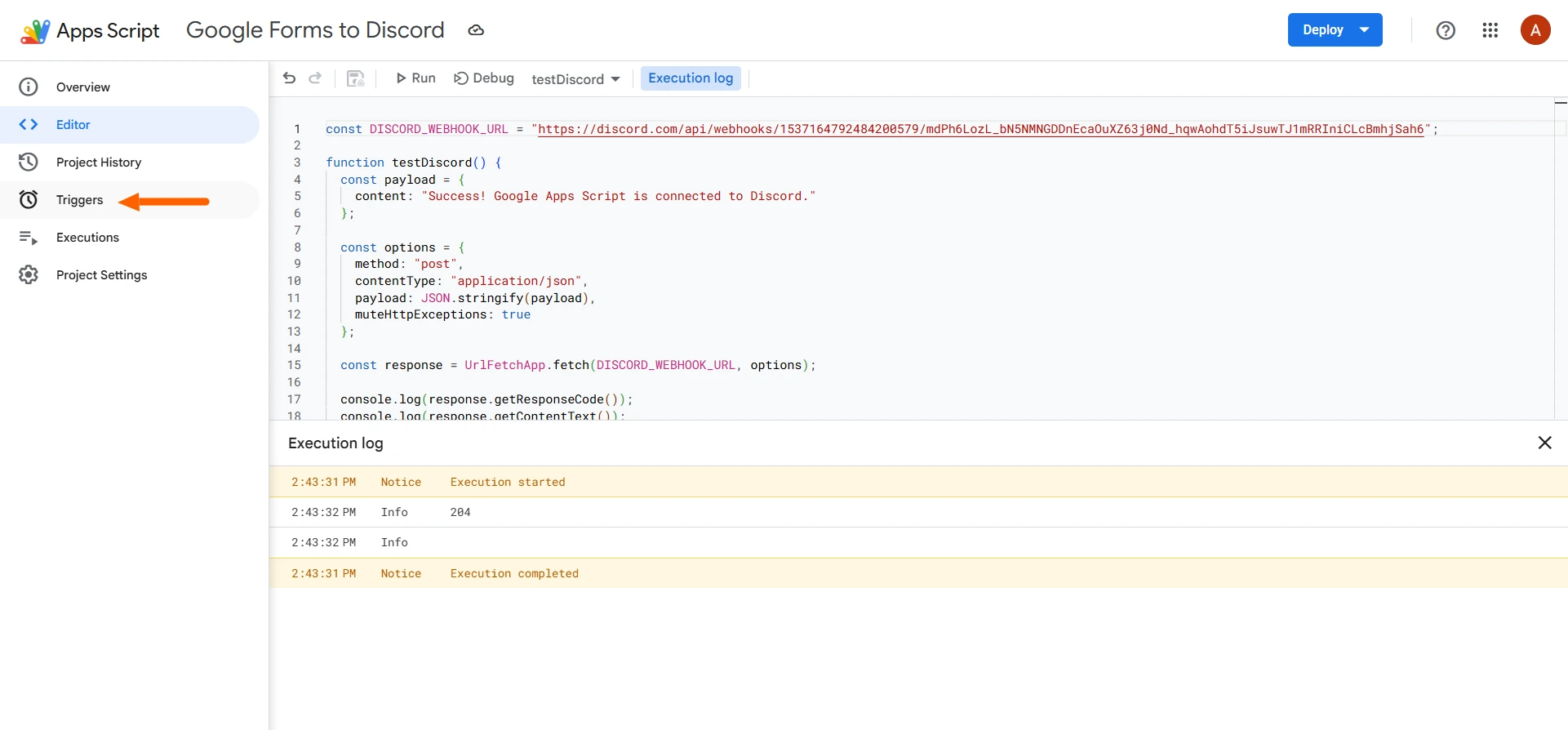Click the Undo arrow icon
The width and height of the screenshot is (1568, 730).
pos(289,78)
